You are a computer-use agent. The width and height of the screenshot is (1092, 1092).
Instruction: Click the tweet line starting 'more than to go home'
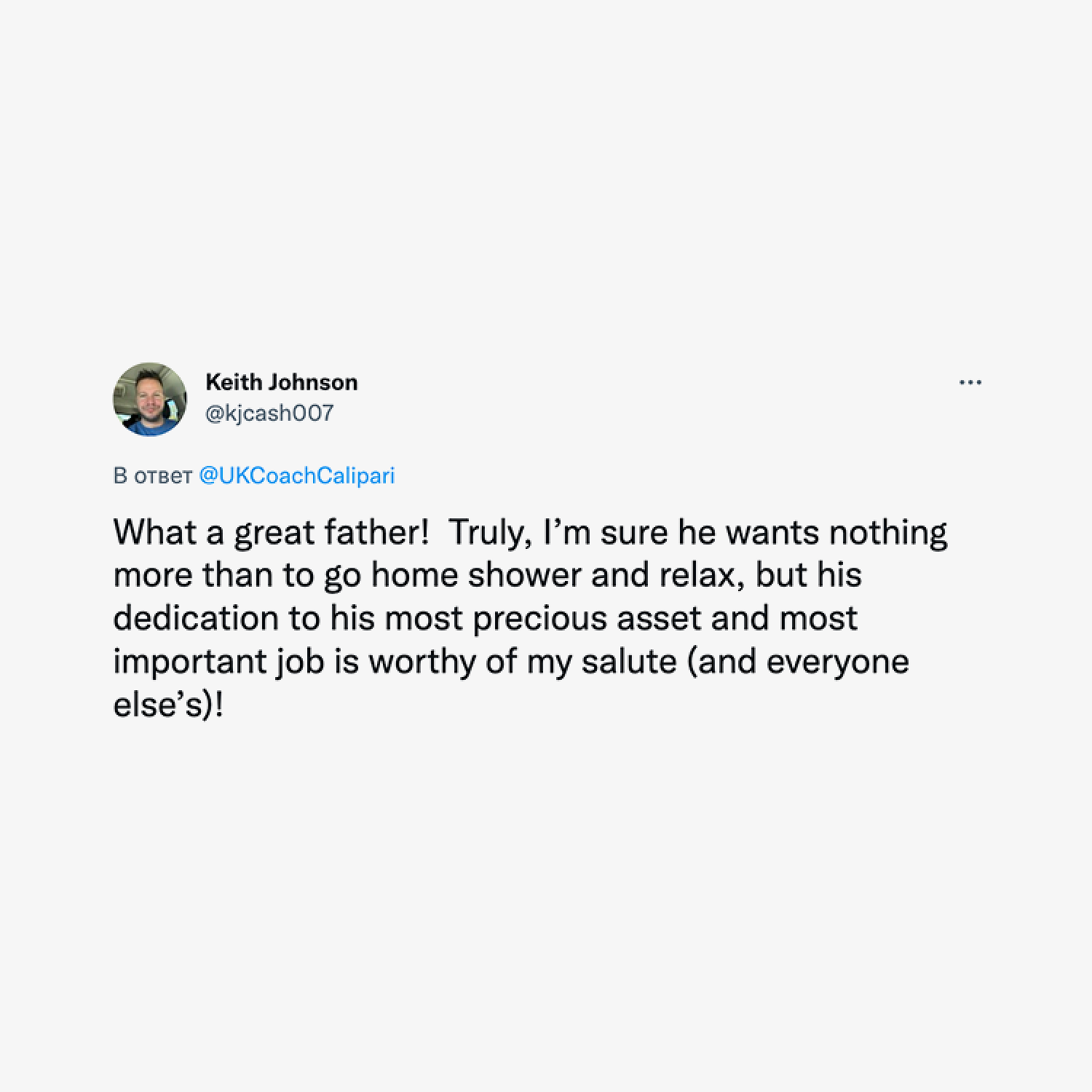(488, 576)
